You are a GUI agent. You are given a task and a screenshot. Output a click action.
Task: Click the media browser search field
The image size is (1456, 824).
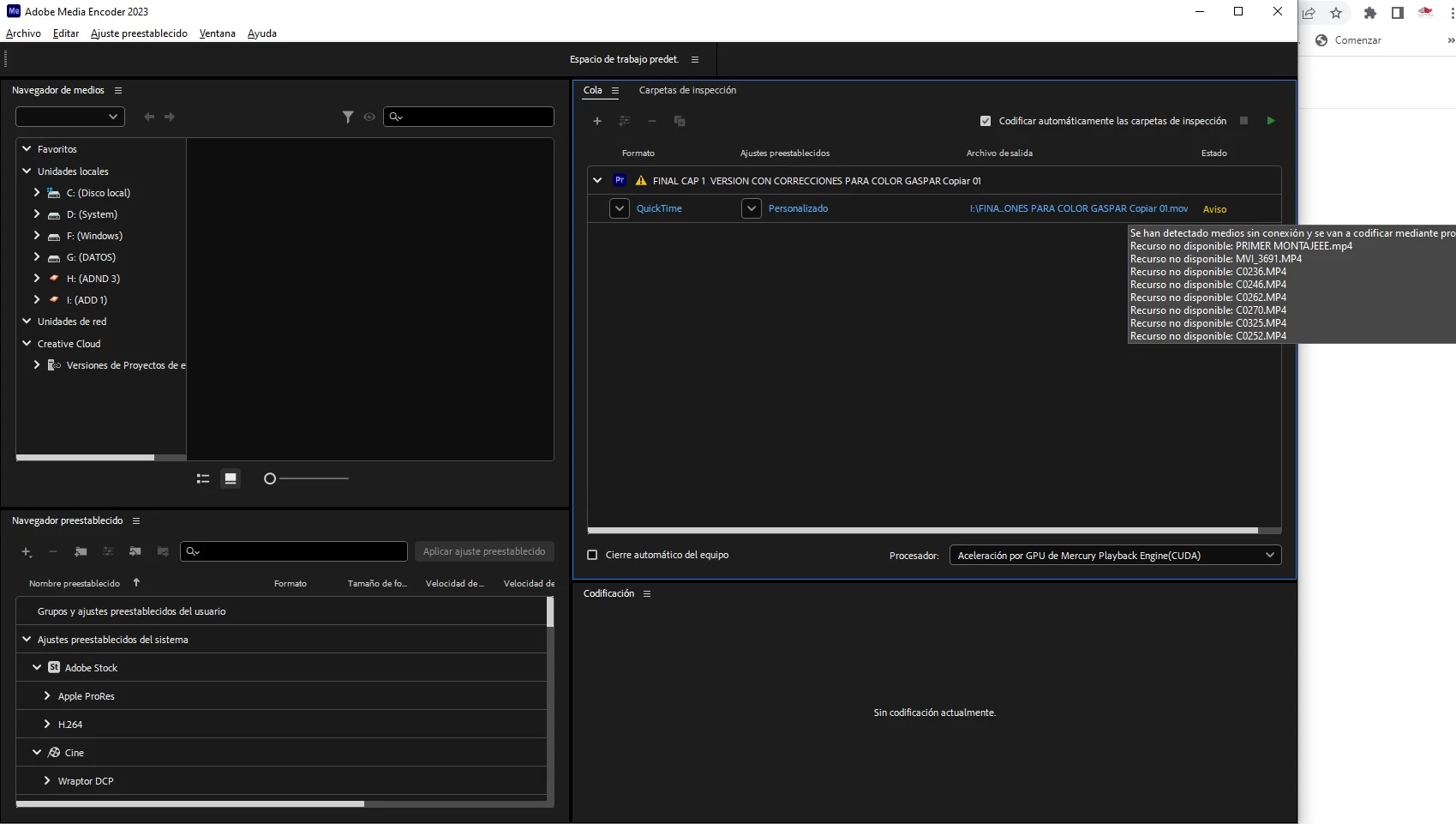[x=469, y=117]
